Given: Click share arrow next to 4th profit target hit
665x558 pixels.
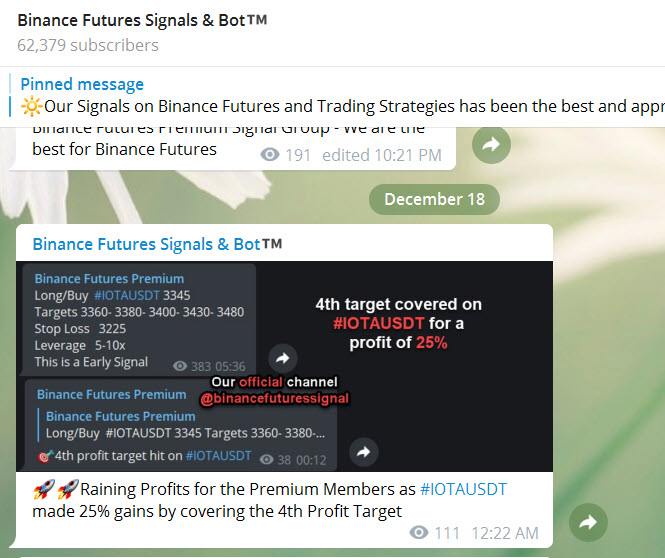Looking at the screenshot, I should click(363, 451).
